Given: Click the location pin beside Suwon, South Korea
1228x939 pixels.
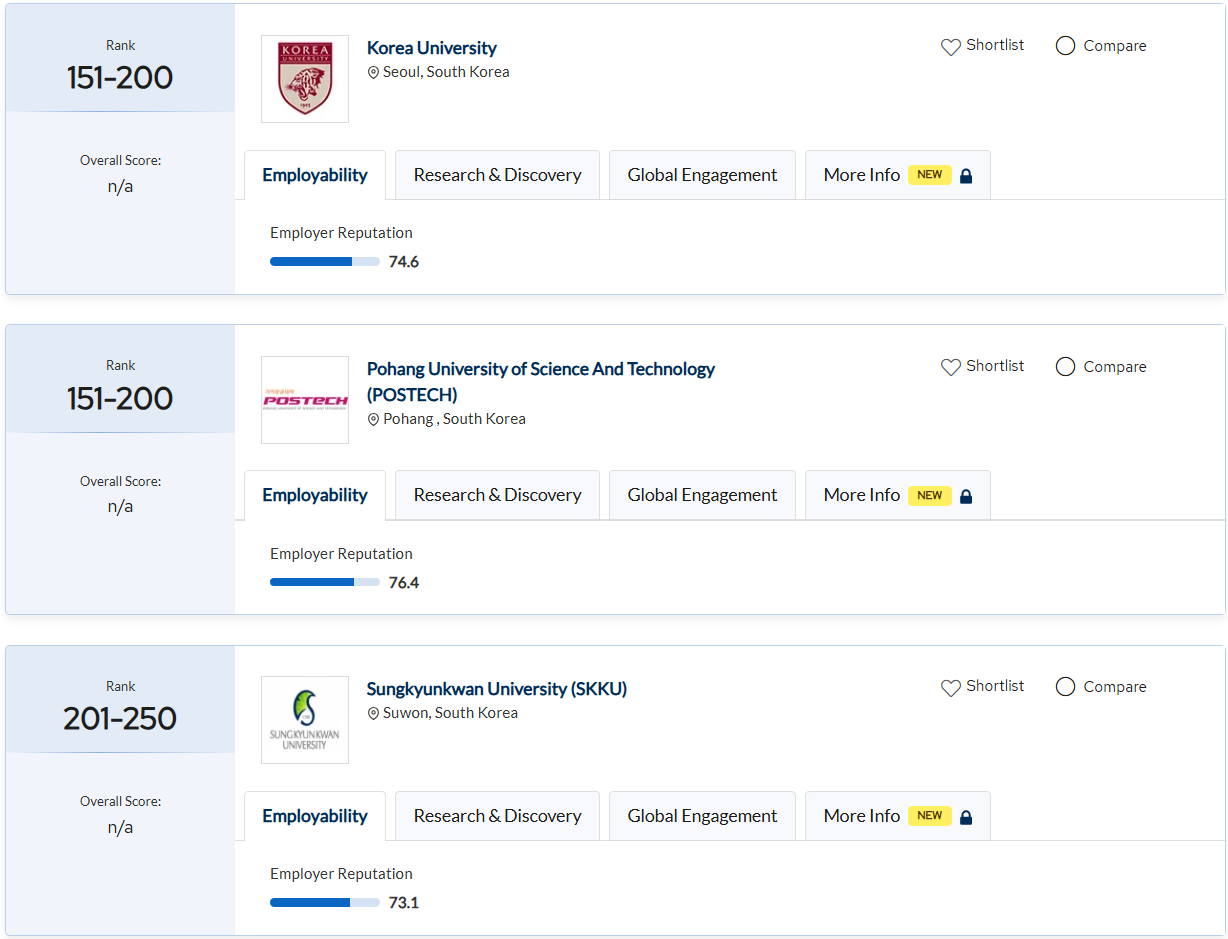Looking at the screenshot, I should (374, 714).
